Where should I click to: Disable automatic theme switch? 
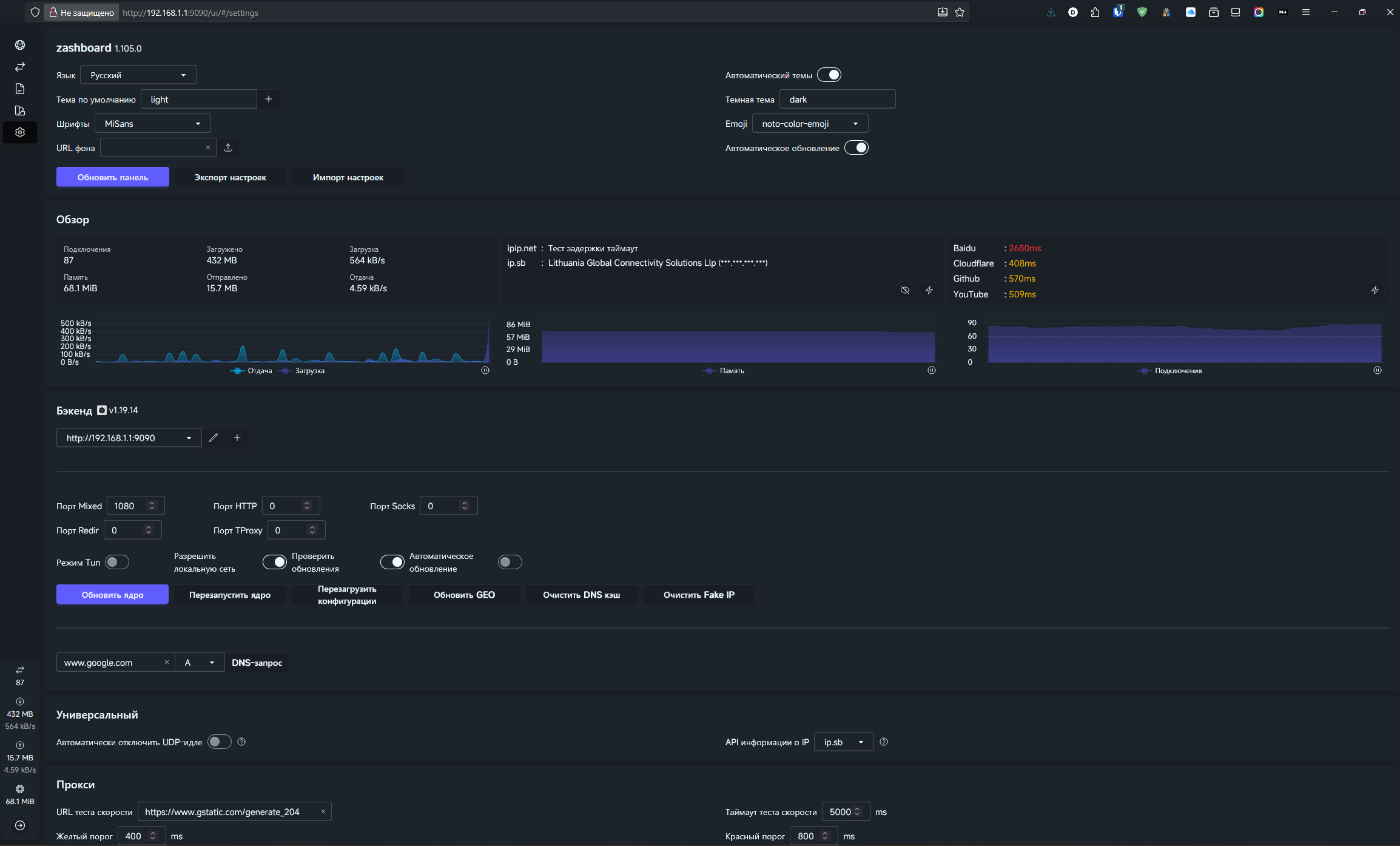pos(829,75)
